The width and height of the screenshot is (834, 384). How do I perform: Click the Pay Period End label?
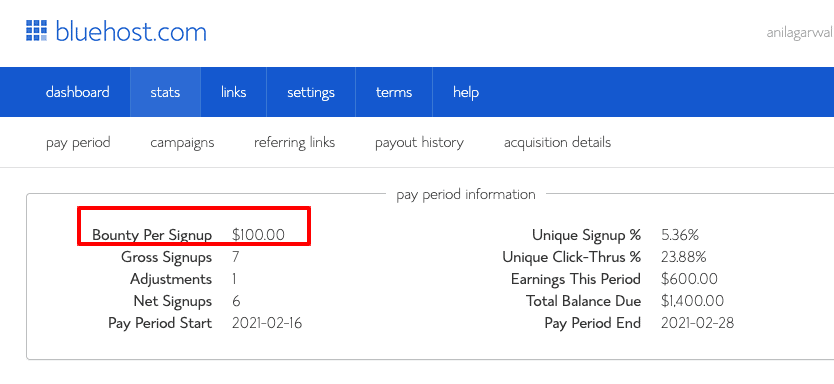593,323
